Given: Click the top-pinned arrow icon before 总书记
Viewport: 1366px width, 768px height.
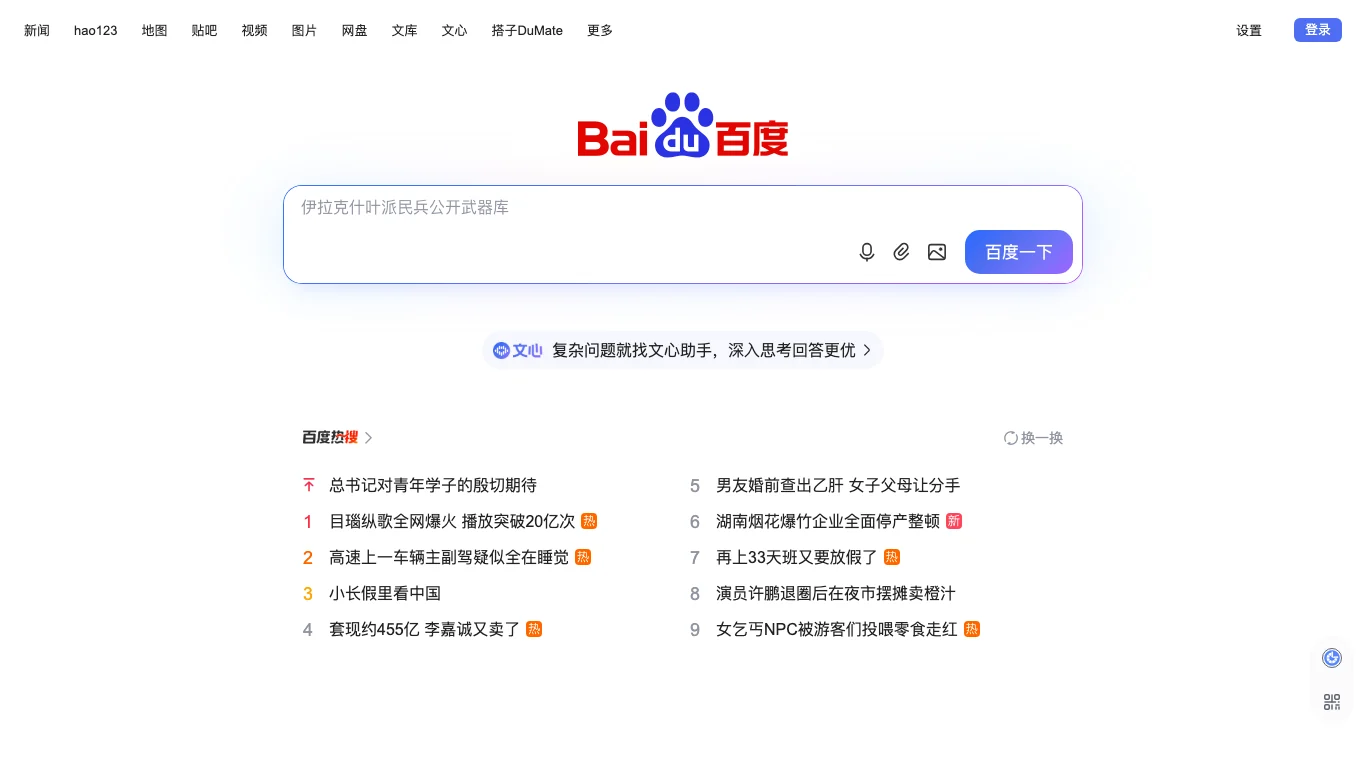Looking at the screenshot, I should 309,485.
